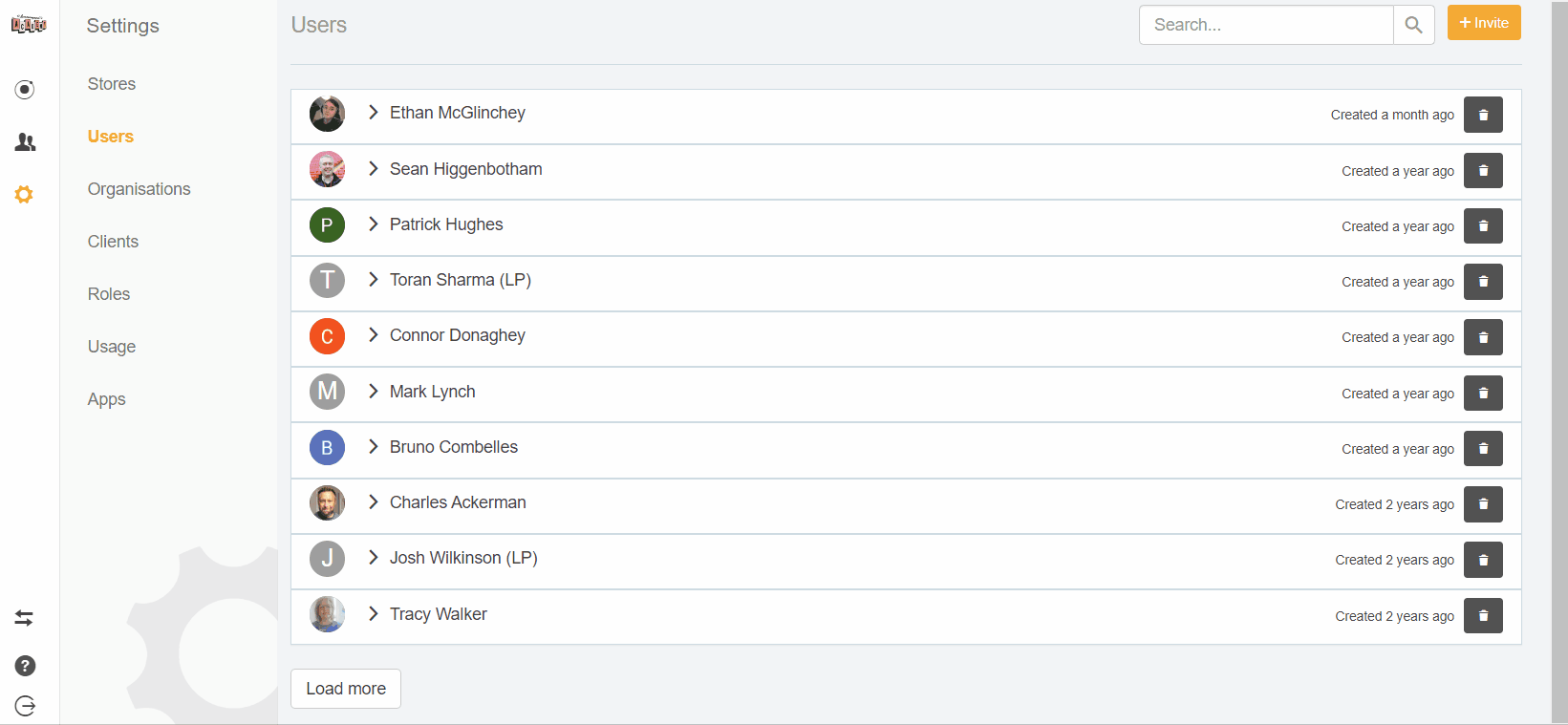The image size is (1568, 725).
Task: Open the Stores settings section
Action: pos(111,84)
